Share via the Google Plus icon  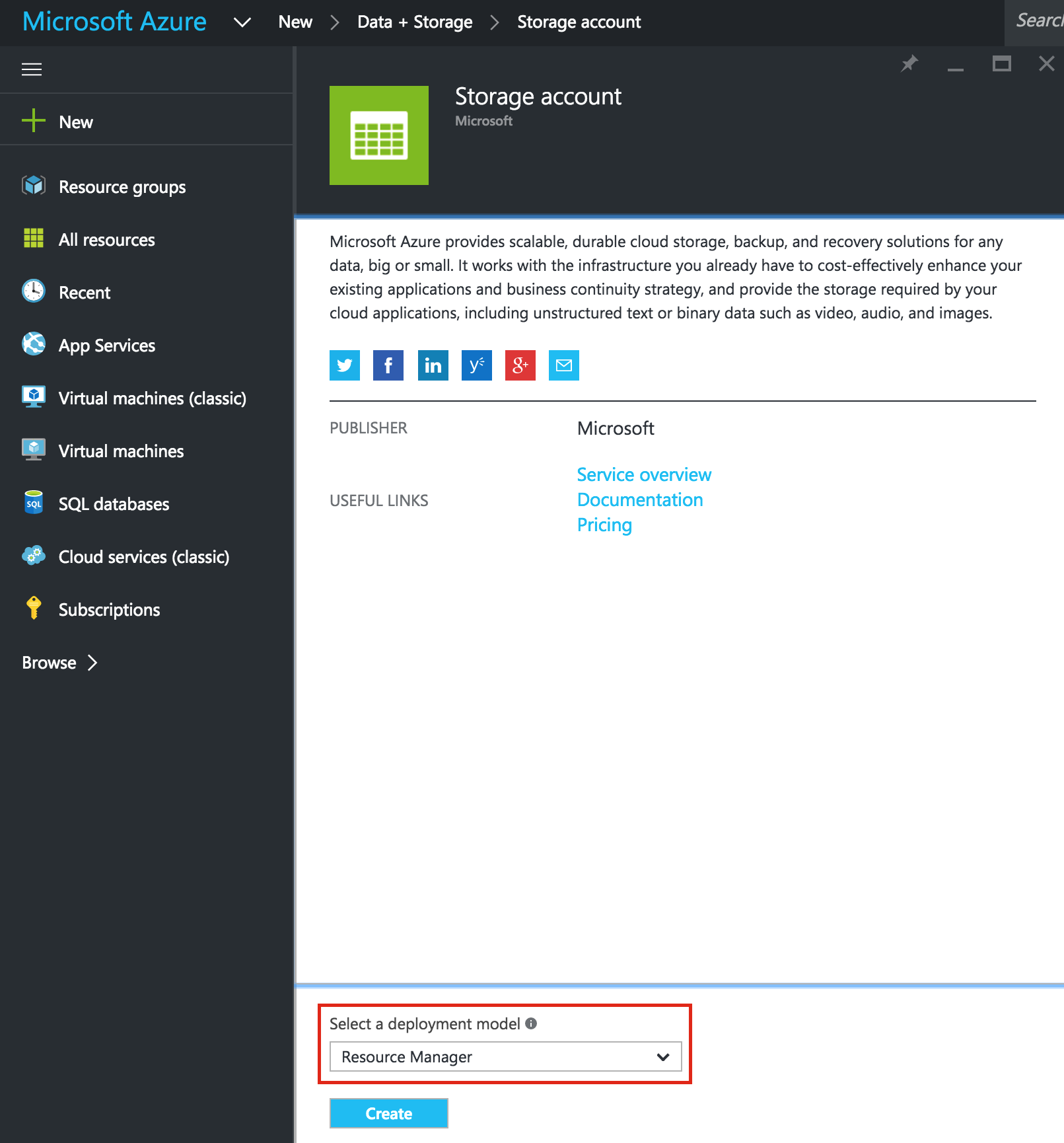point(520,365)
